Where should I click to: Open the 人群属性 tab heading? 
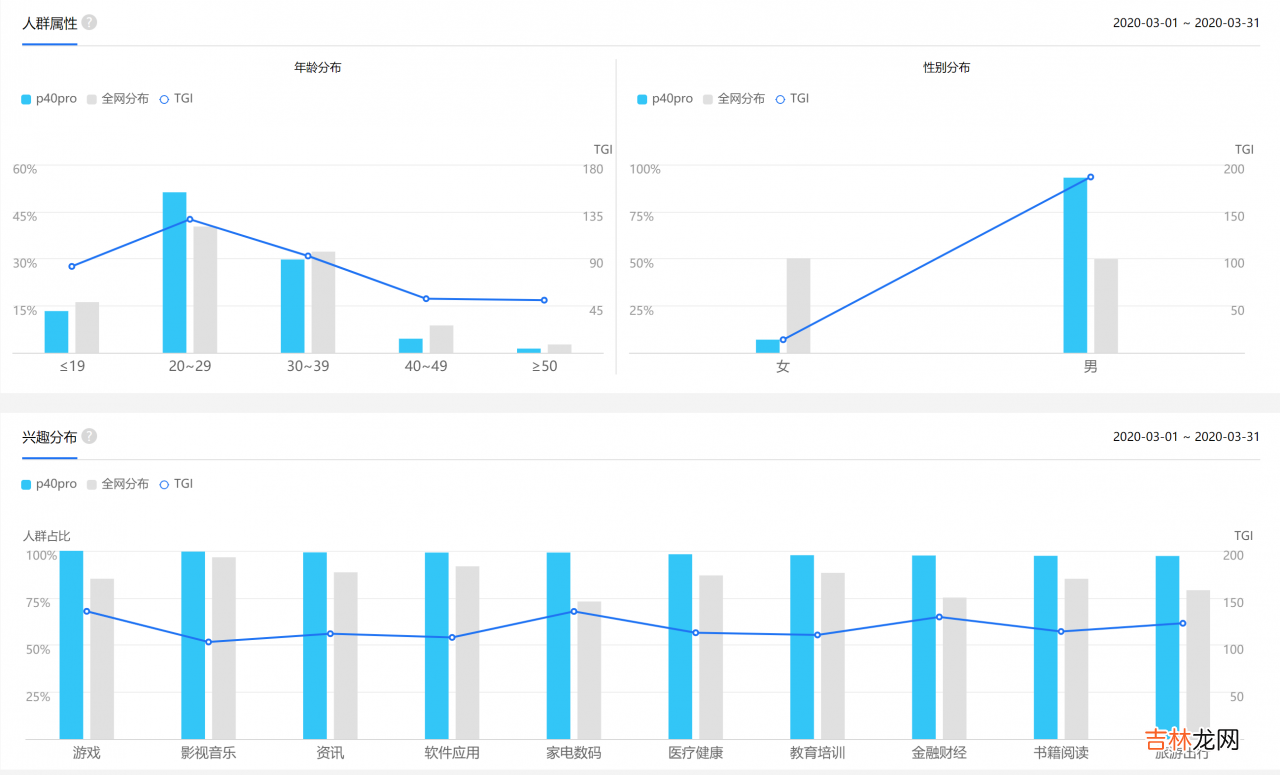(50, 23)
